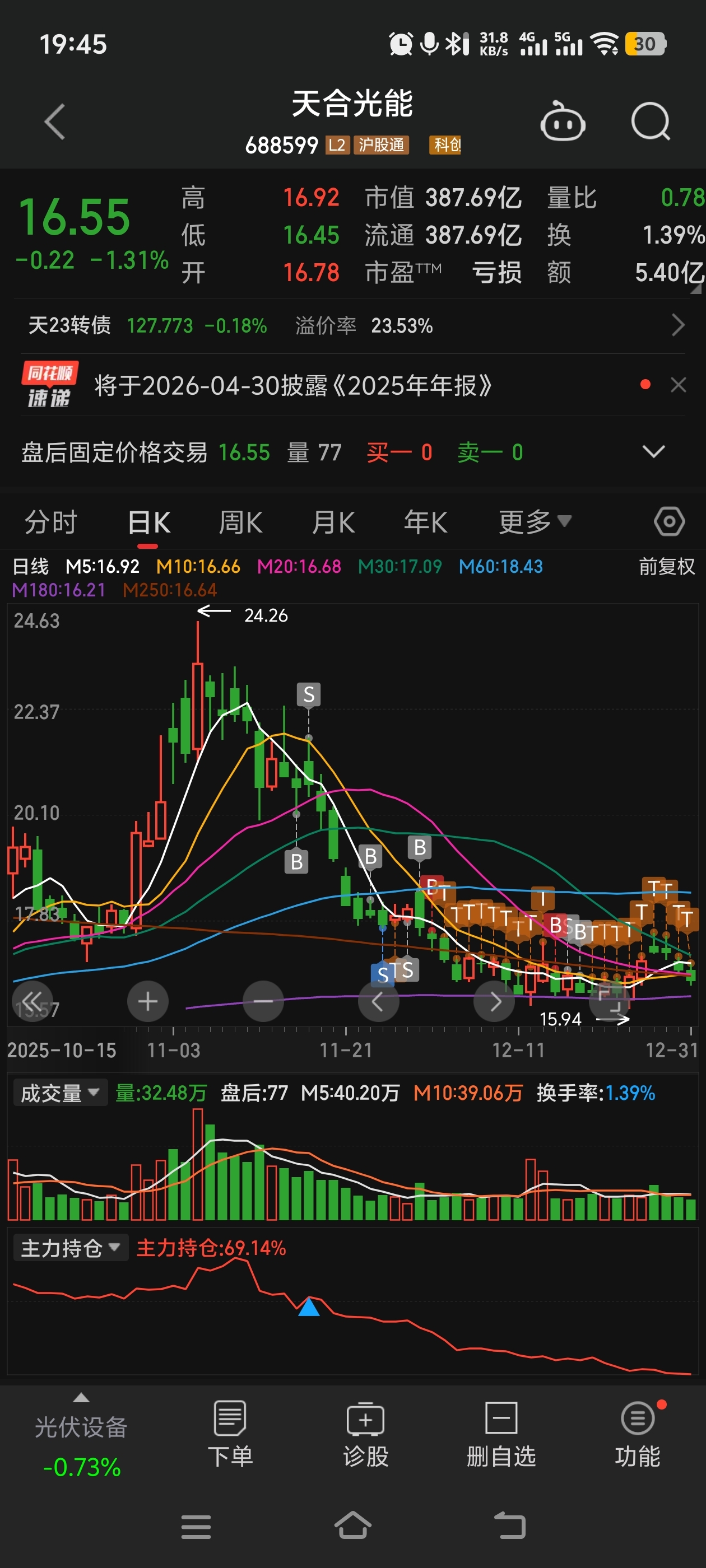Open the stock search magnifier
This screenshot has width=706, height=1568.
(x=650, y=121)
